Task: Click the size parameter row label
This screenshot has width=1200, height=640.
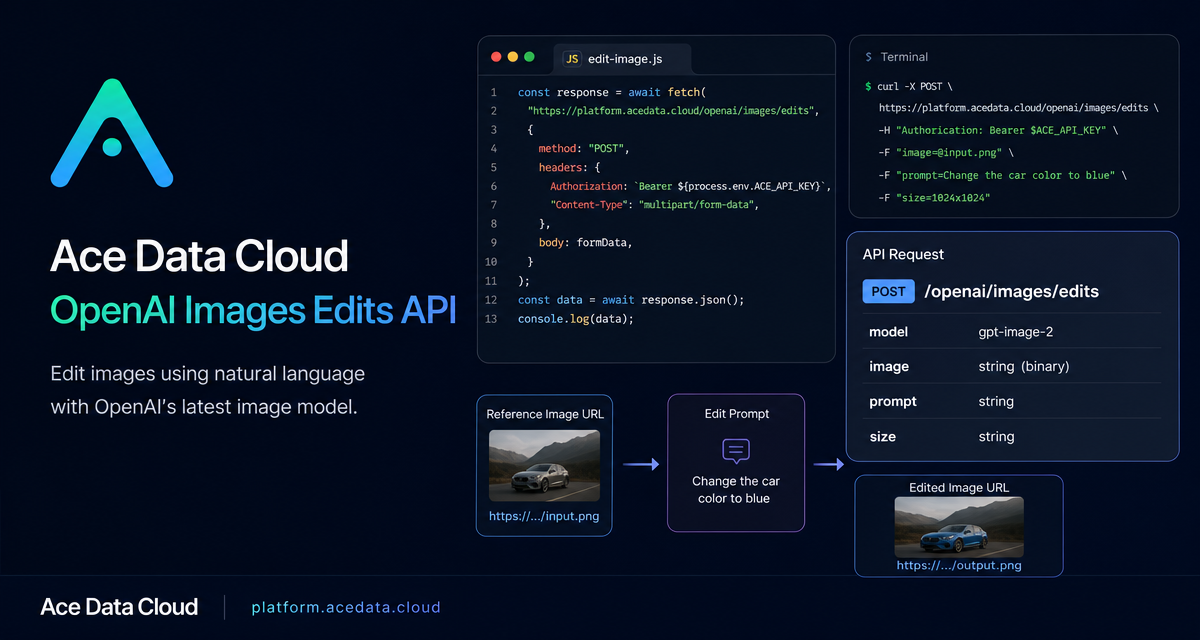Action: point(882,437)
